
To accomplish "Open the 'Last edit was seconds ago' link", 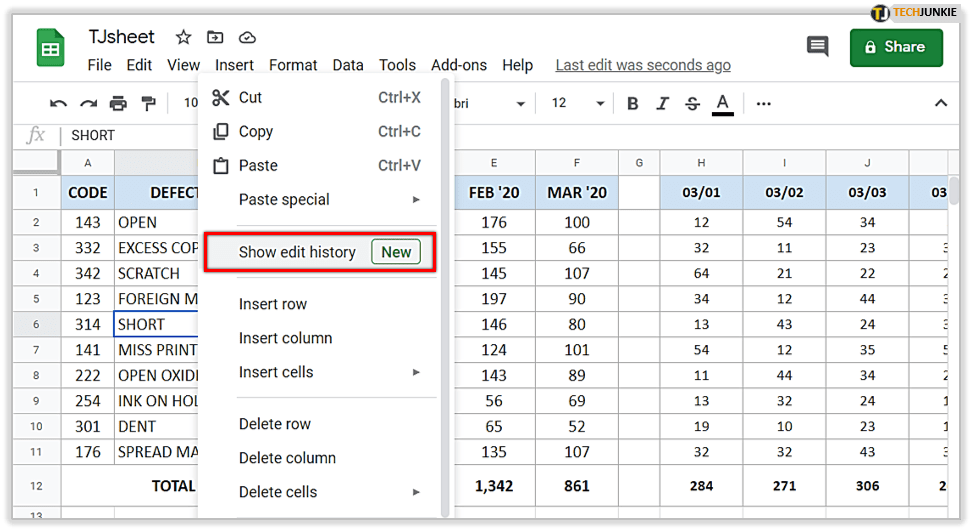I will point(643,65).
